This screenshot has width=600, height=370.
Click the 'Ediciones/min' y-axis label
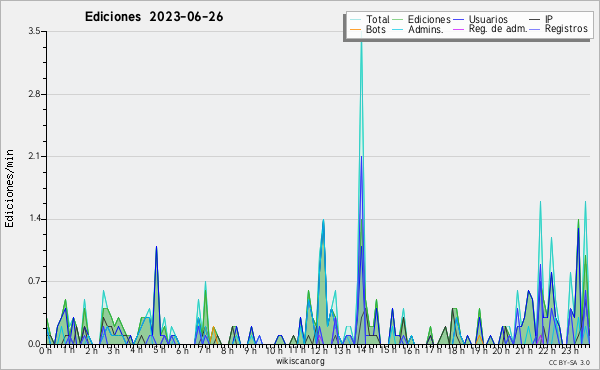pyautogui.click(x=9, y=188)
